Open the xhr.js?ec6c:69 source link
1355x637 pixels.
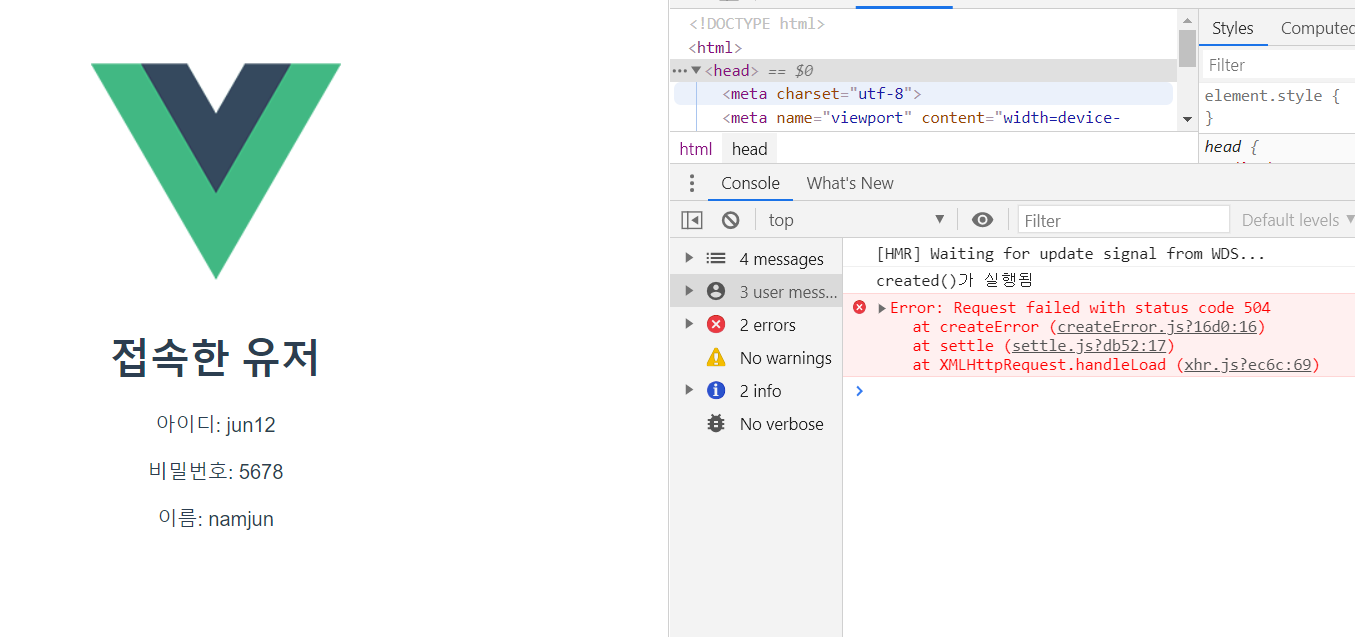click(1247, 365)
